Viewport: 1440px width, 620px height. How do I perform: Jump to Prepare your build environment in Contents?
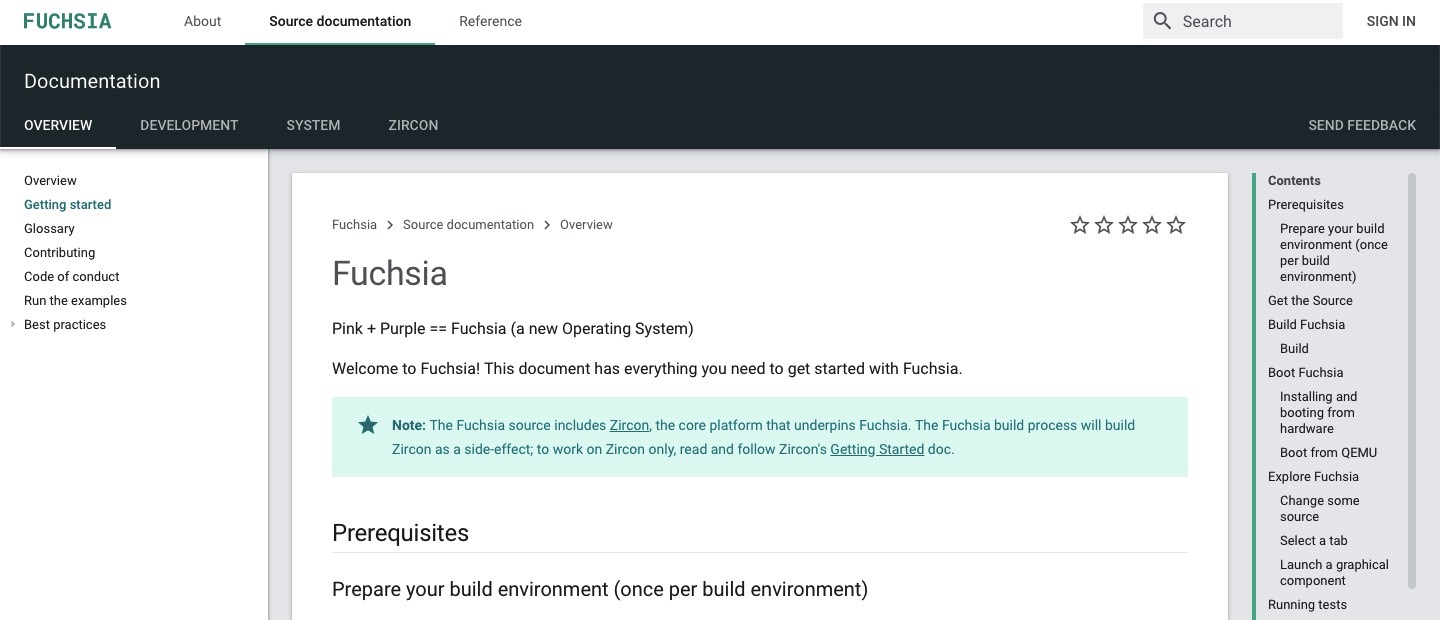point(1334,253)
